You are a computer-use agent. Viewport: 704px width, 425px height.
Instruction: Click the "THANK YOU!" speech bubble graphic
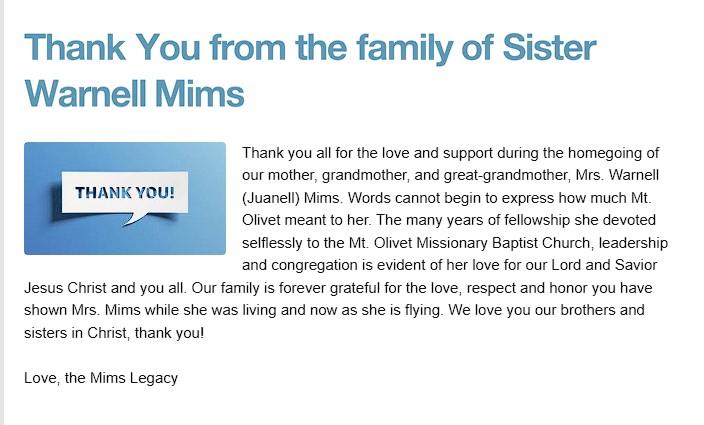click(x=125, y=193)
